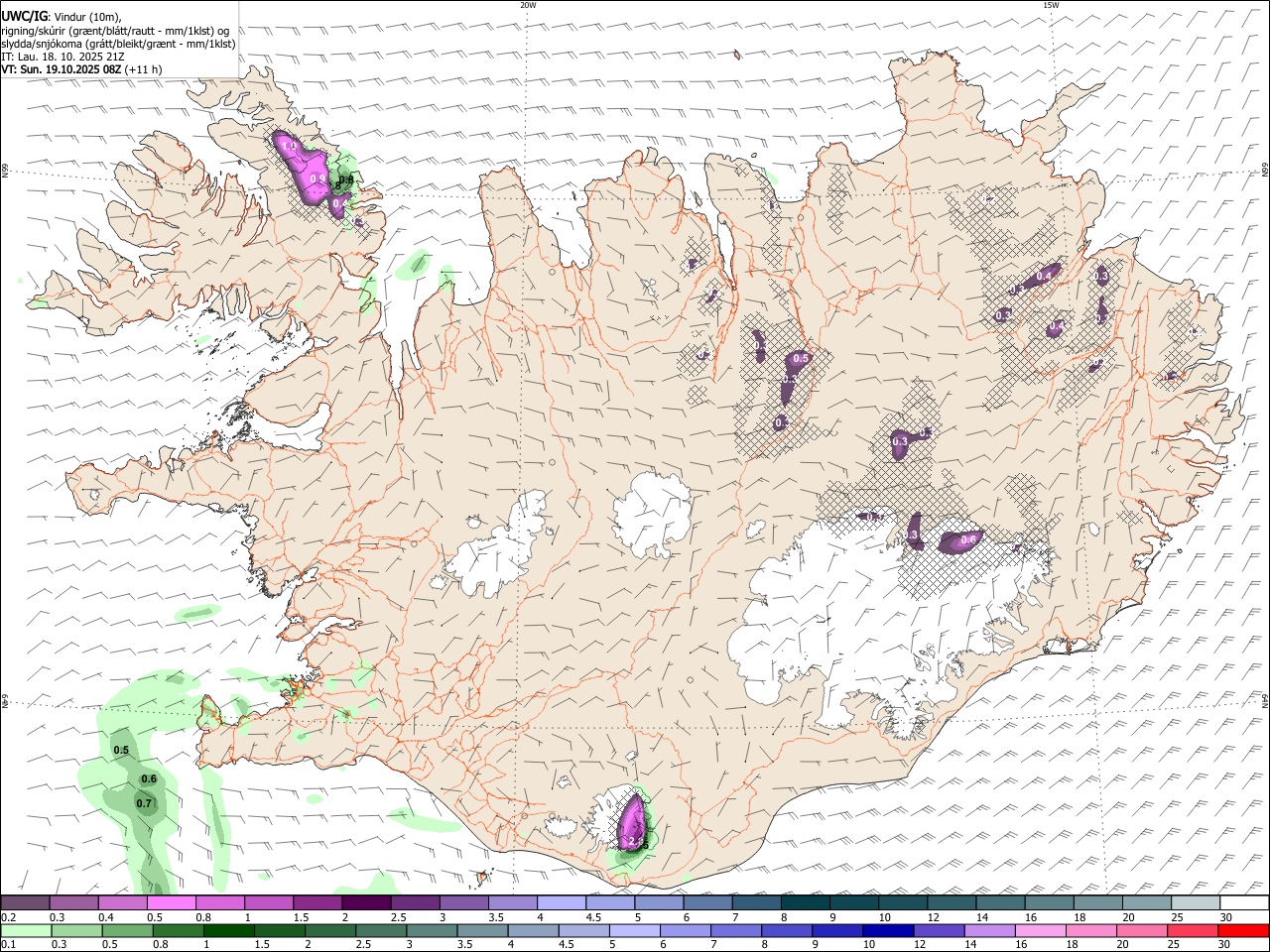Pick the light green 0.3 swatch in bottom legend

(76, 930)
